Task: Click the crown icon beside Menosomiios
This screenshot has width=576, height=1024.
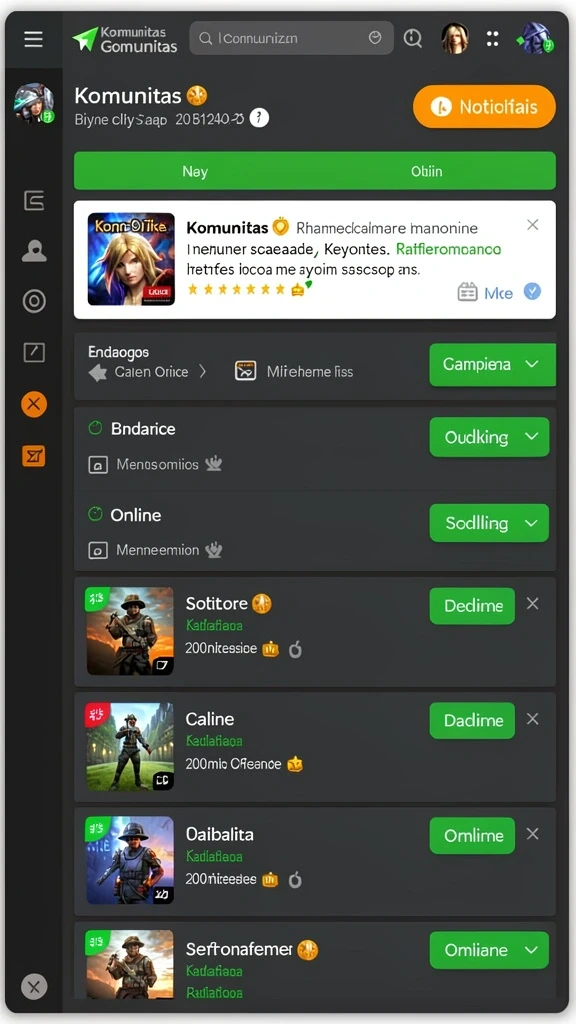Action: (x=214, y=464)
